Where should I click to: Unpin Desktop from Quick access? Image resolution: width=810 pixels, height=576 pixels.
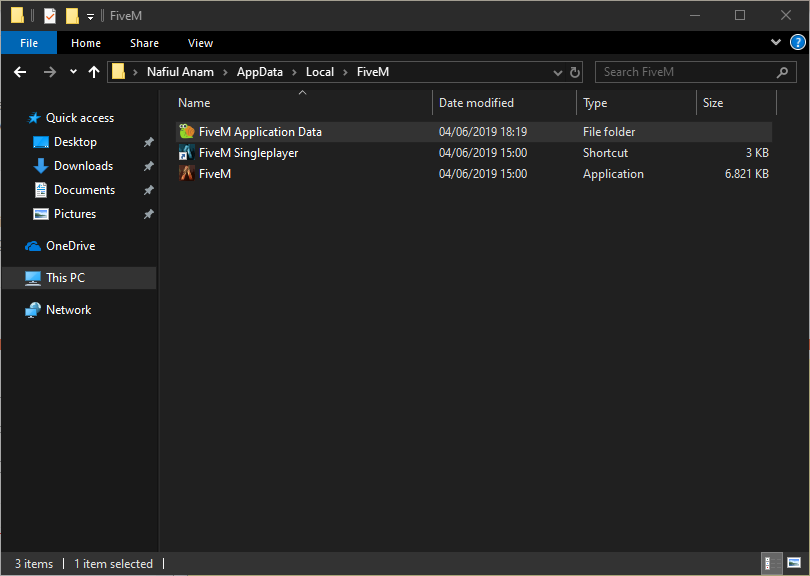[149, 142]
